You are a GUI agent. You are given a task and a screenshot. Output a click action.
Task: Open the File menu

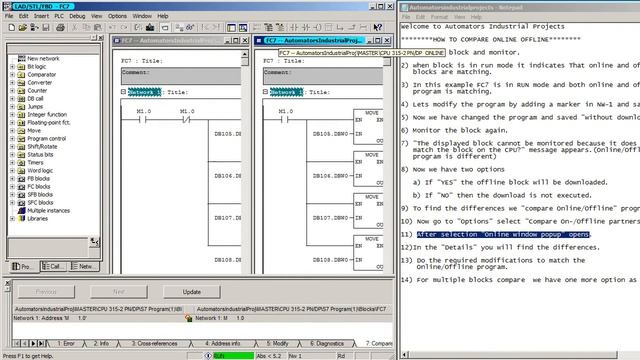[9, 16]
